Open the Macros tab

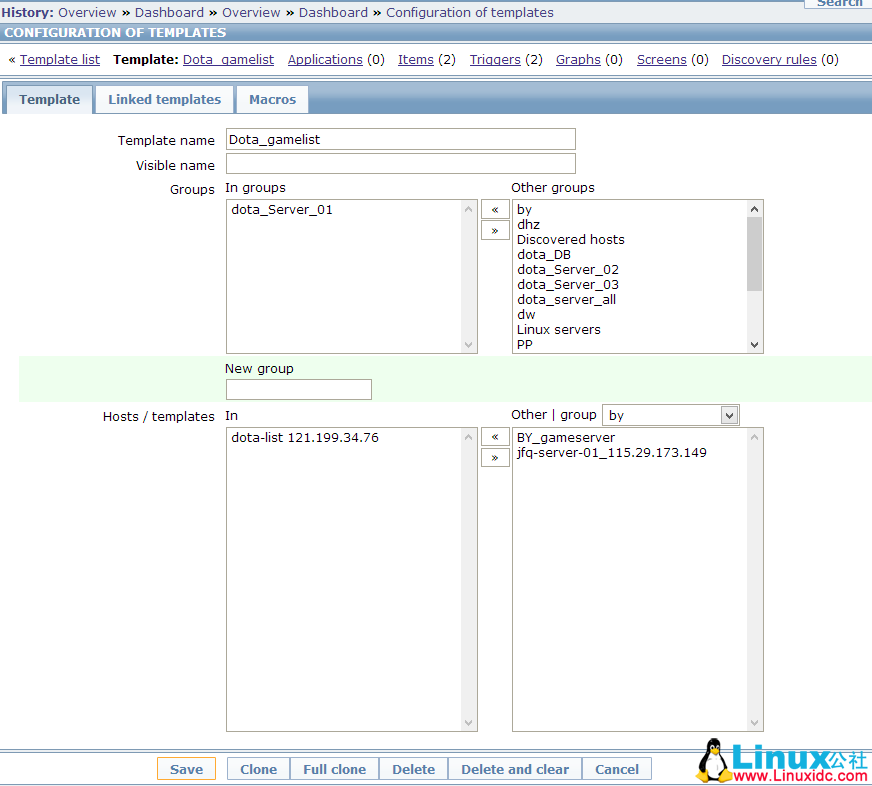point(272,100)
